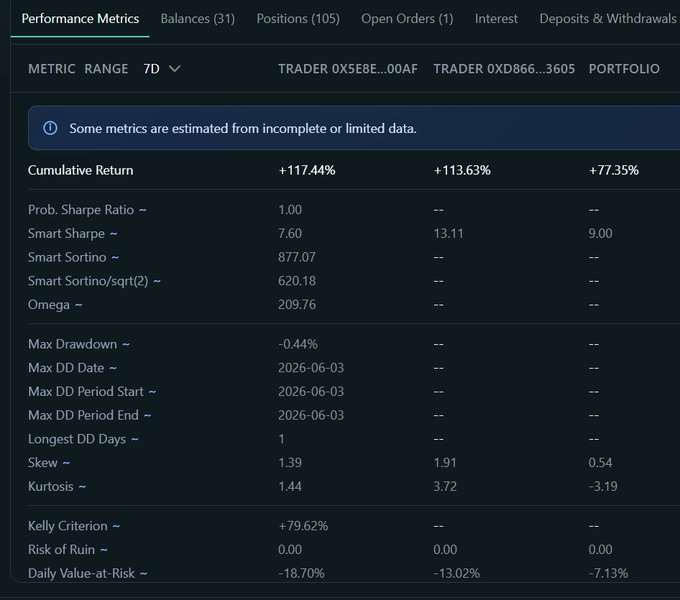Switch to the Interest tab

(496, 19)
